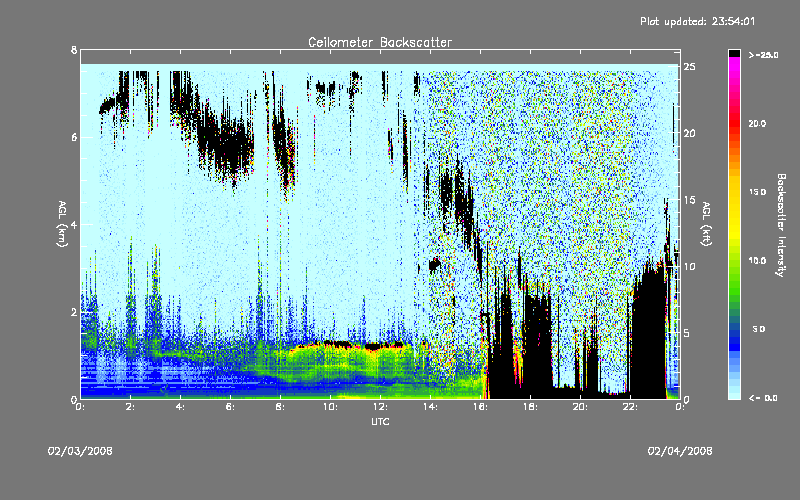Image resolution: width=800 pixels, height=500 pixels.
Task: Click the '16:' hour tick label
Action: coord(480,407)
